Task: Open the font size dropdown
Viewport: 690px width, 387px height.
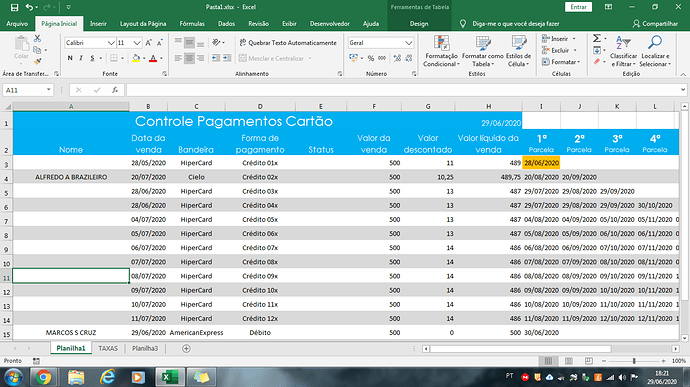Action: tap(137, 43)
